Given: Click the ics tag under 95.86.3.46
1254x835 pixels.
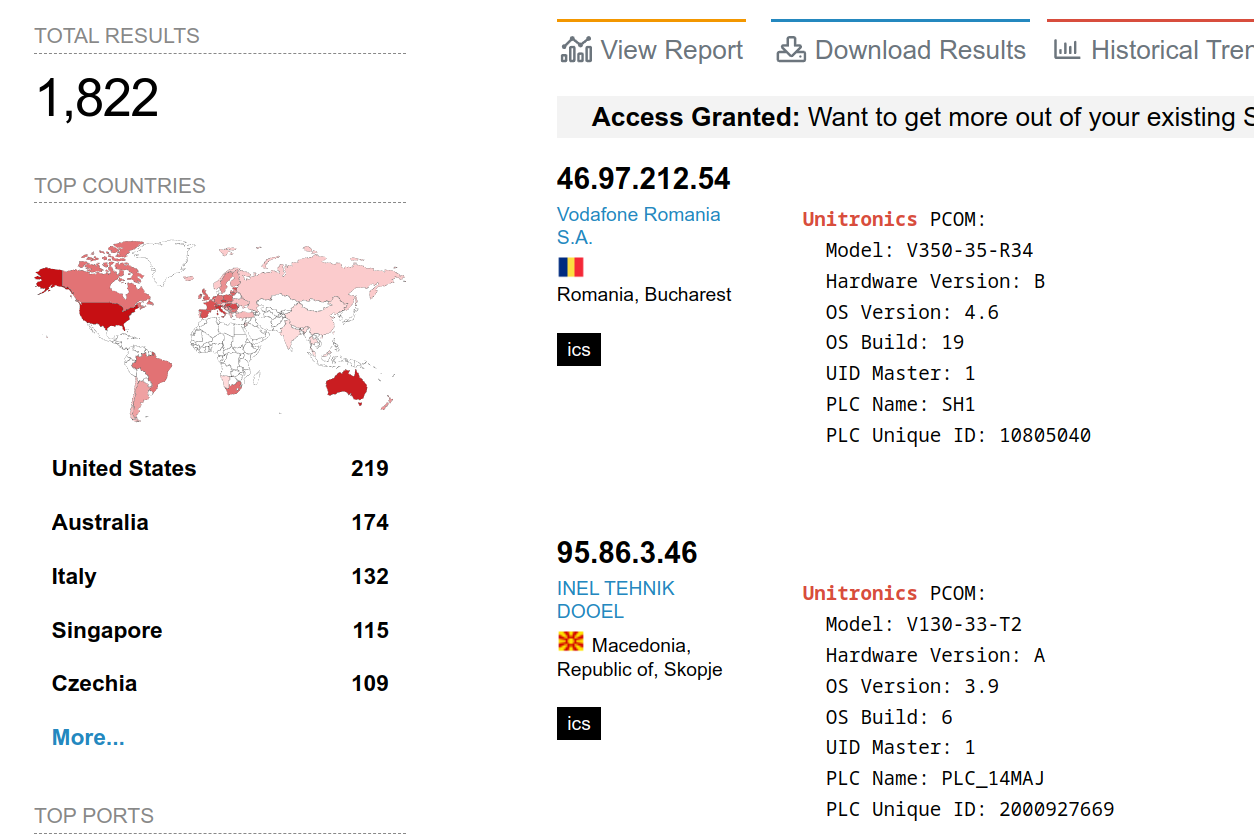Looking at the screenshot, I should pyautogui.click(x=579, y=724).
